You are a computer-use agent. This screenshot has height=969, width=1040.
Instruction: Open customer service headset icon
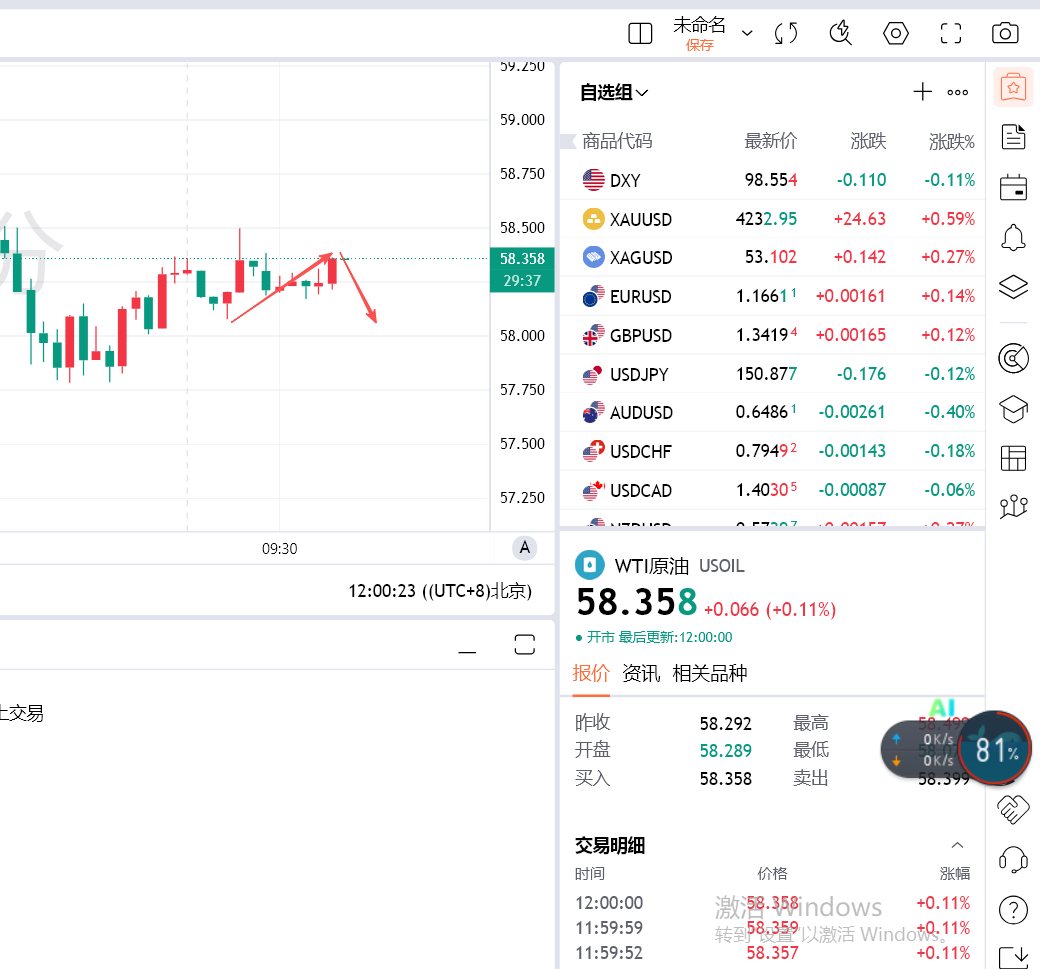[1013, 859]
